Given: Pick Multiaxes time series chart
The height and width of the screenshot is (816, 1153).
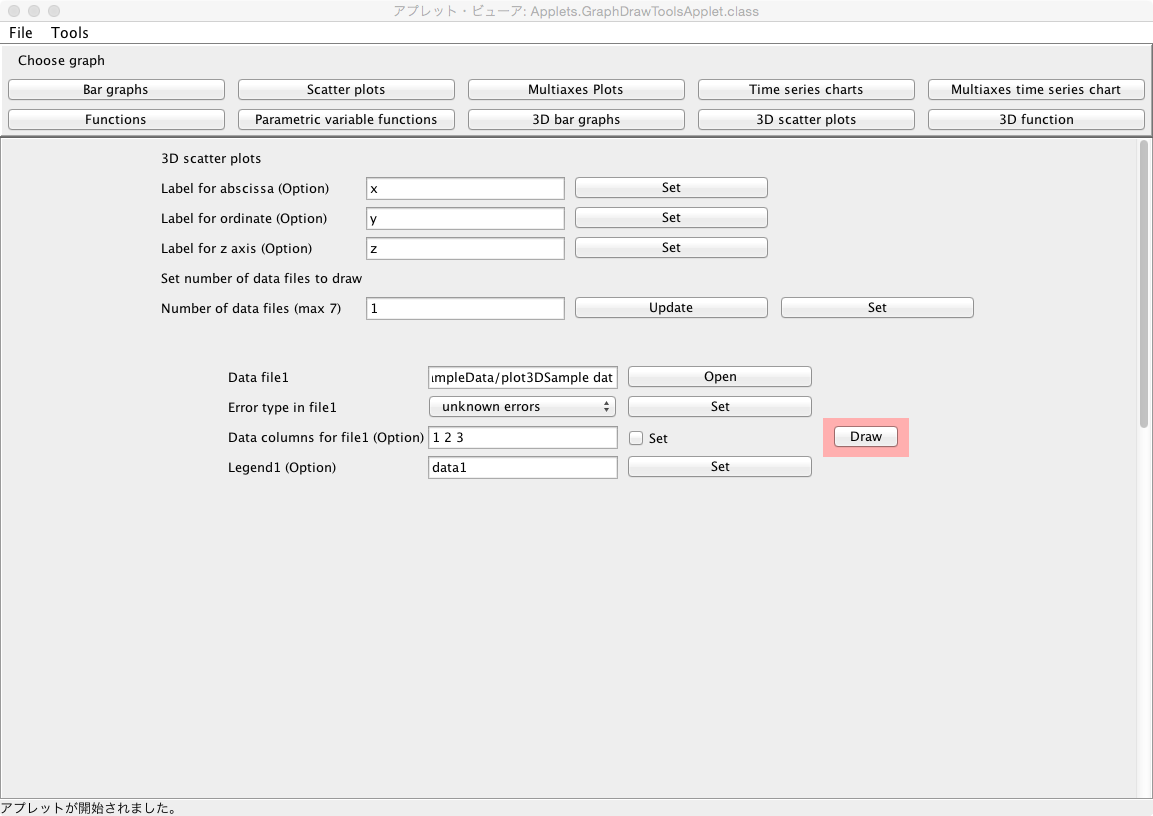Looking at the screenshot, I should pyautogui.click(x=1036, y=90).
